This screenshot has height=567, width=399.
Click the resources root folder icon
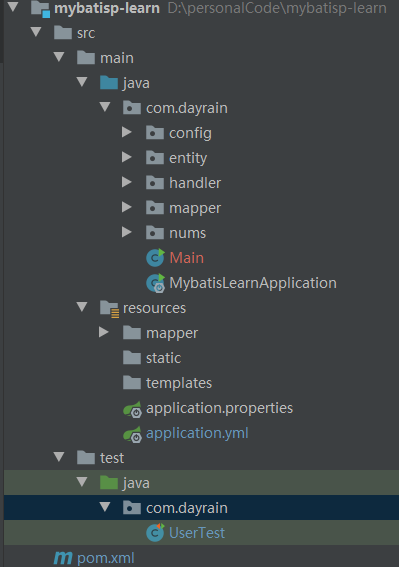(x=109, y=309)
